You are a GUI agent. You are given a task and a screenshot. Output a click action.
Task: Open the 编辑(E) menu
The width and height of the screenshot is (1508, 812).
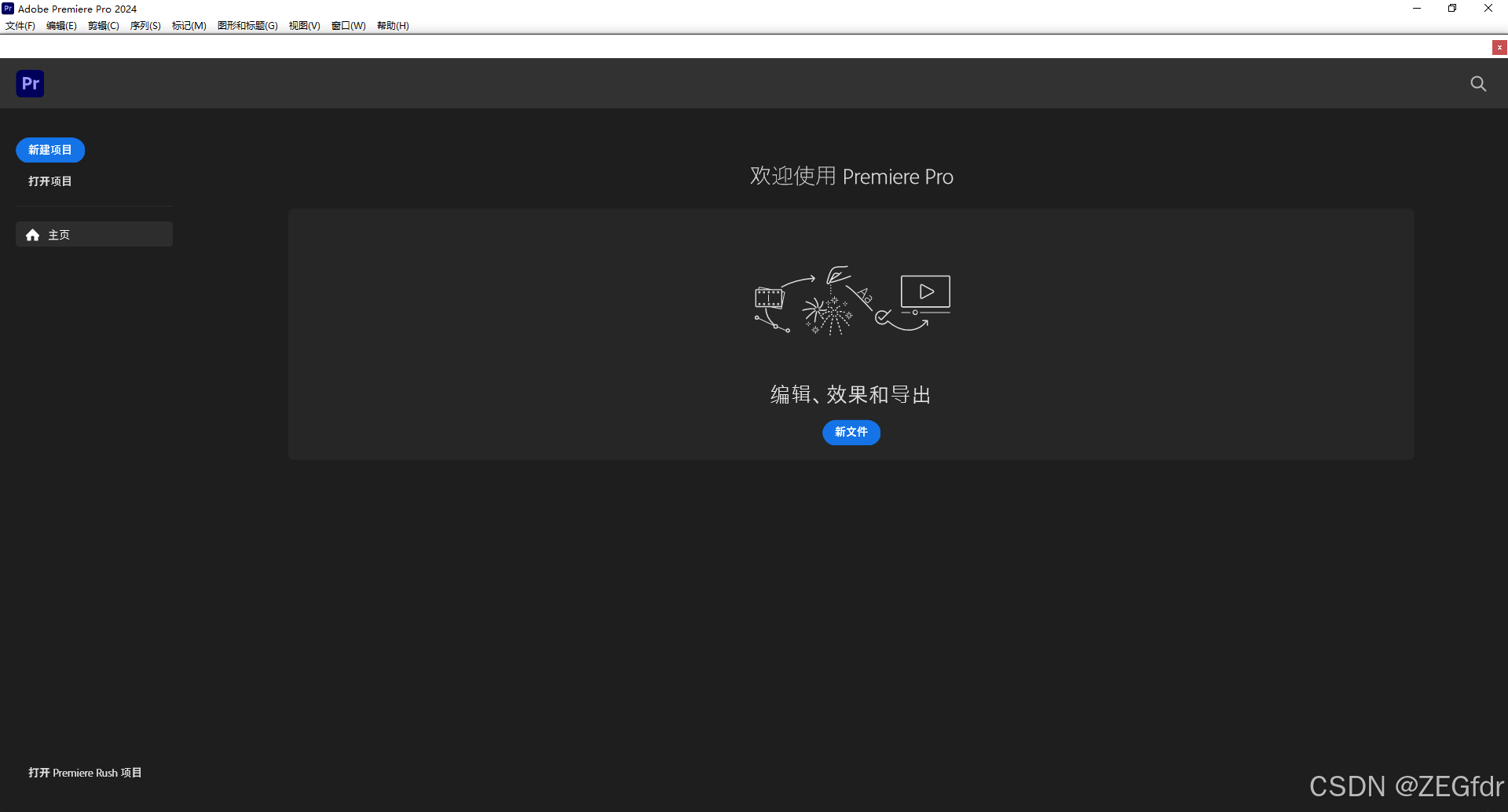pos(61,26)
